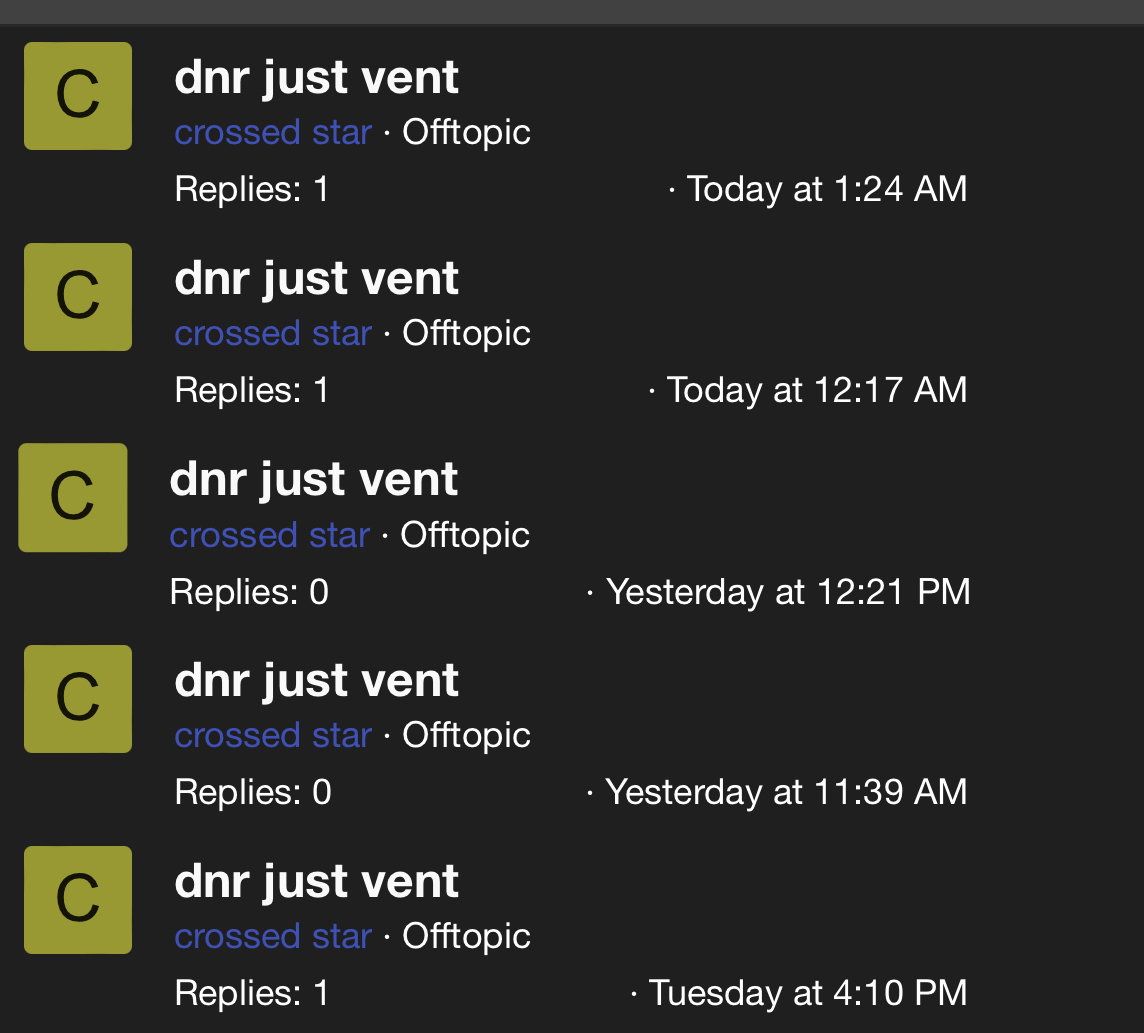Open Offtopic forum from the Tuesday thread

[x=466, y=937]
